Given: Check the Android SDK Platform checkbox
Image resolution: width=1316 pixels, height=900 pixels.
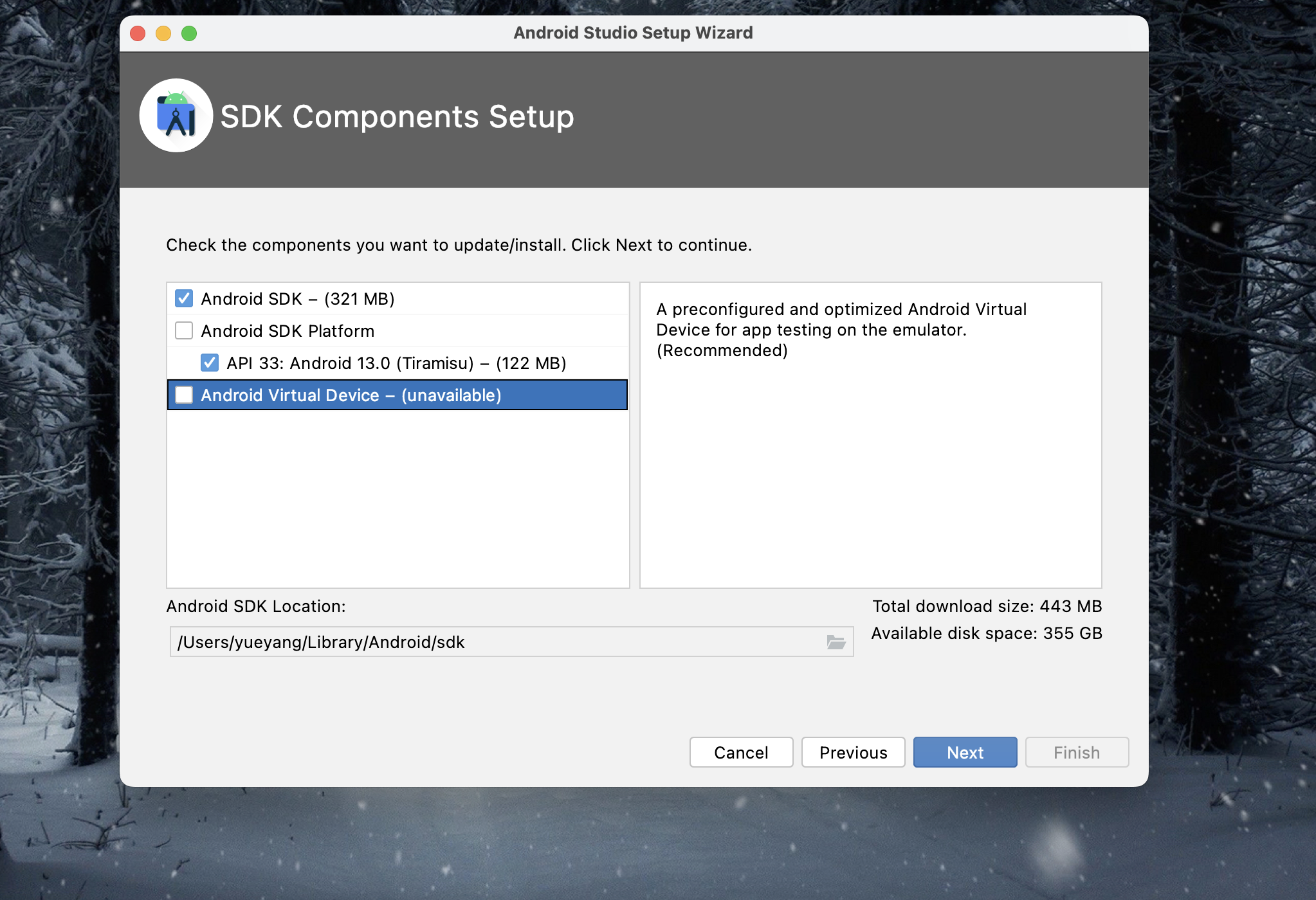Looking at the screenshot, I should click(x=184, y=330).
